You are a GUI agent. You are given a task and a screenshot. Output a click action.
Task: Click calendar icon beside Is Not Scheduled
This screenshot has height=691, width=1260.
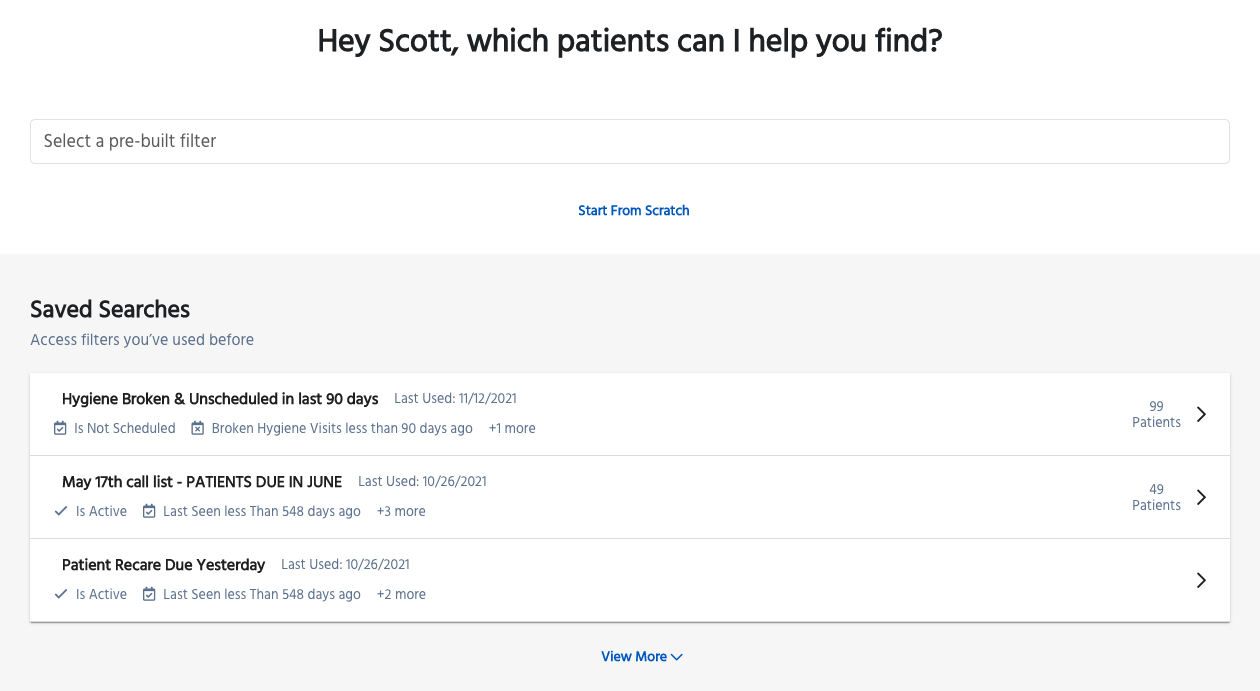[x=60, y=428]
